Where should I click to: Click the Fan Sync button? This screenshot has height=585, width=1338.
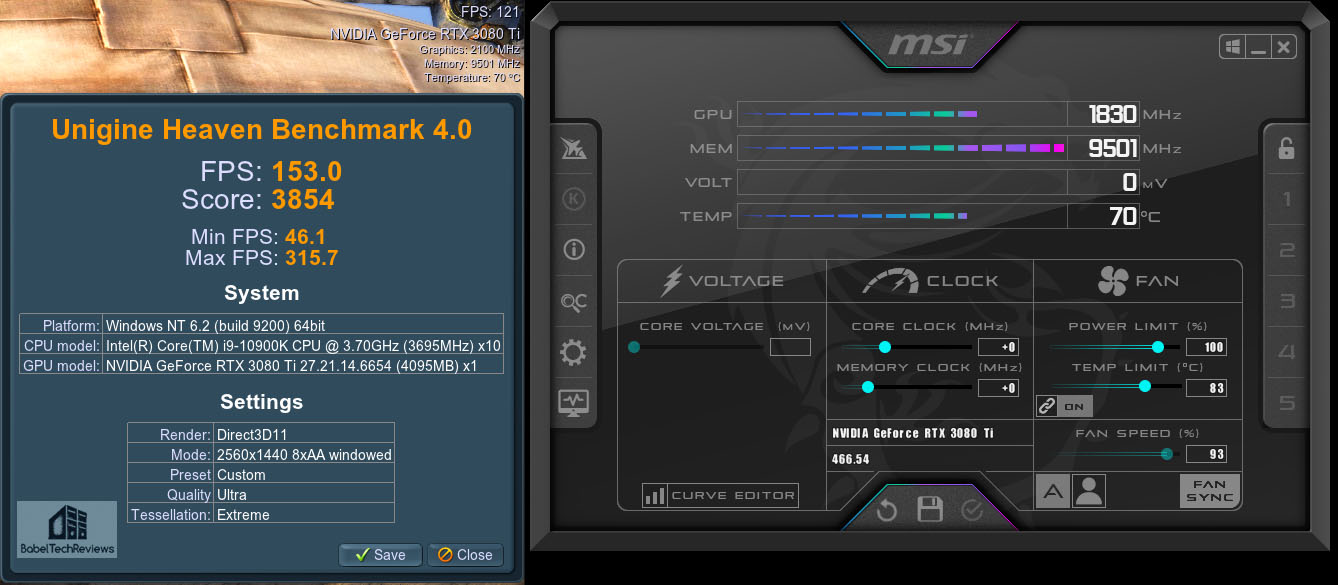[x=1210, y=491]
